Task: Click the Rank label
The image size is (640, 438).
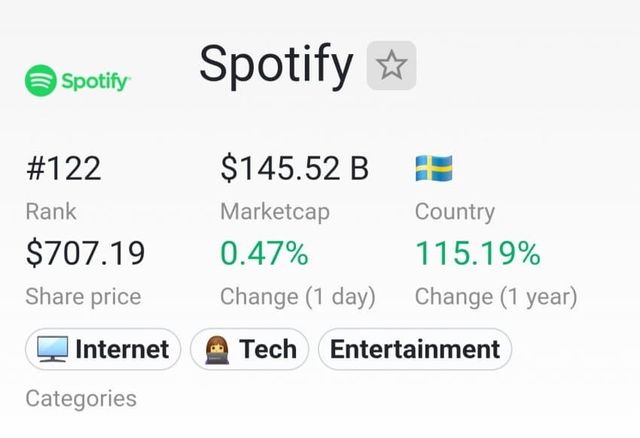Action: point(50,212)
